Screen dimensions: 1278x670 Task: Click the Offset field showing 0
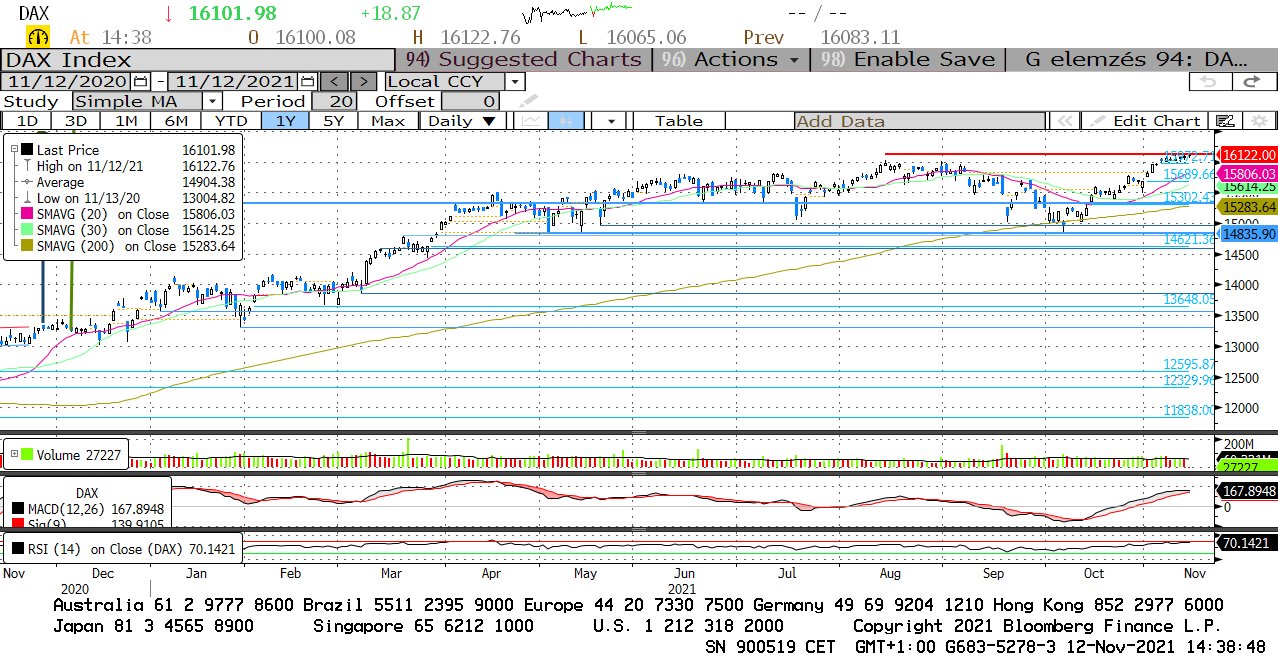(x=470, y=101)
